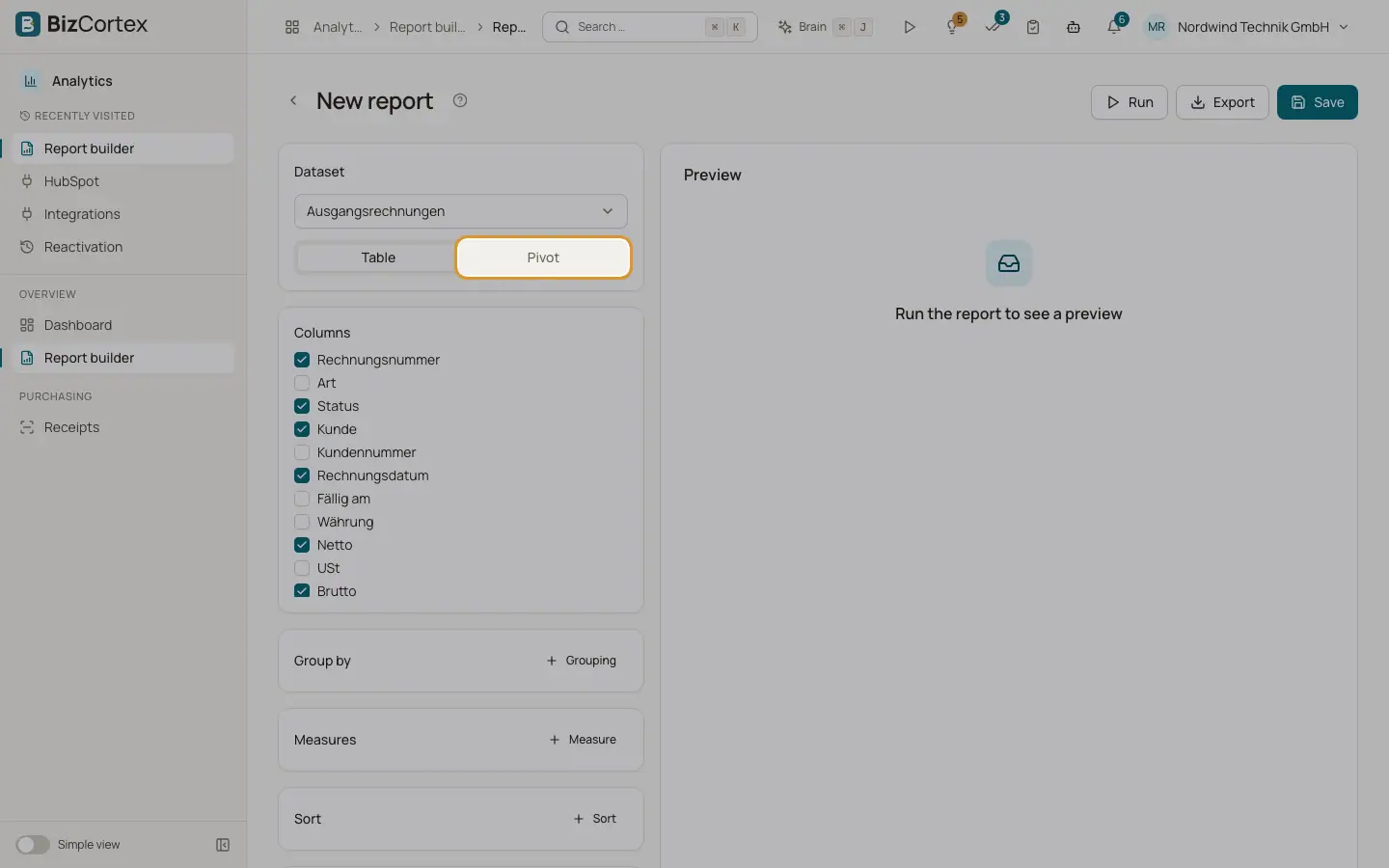Click the empty preview inbox icon
The image size is (1389, 868).
coord(1009,263)
